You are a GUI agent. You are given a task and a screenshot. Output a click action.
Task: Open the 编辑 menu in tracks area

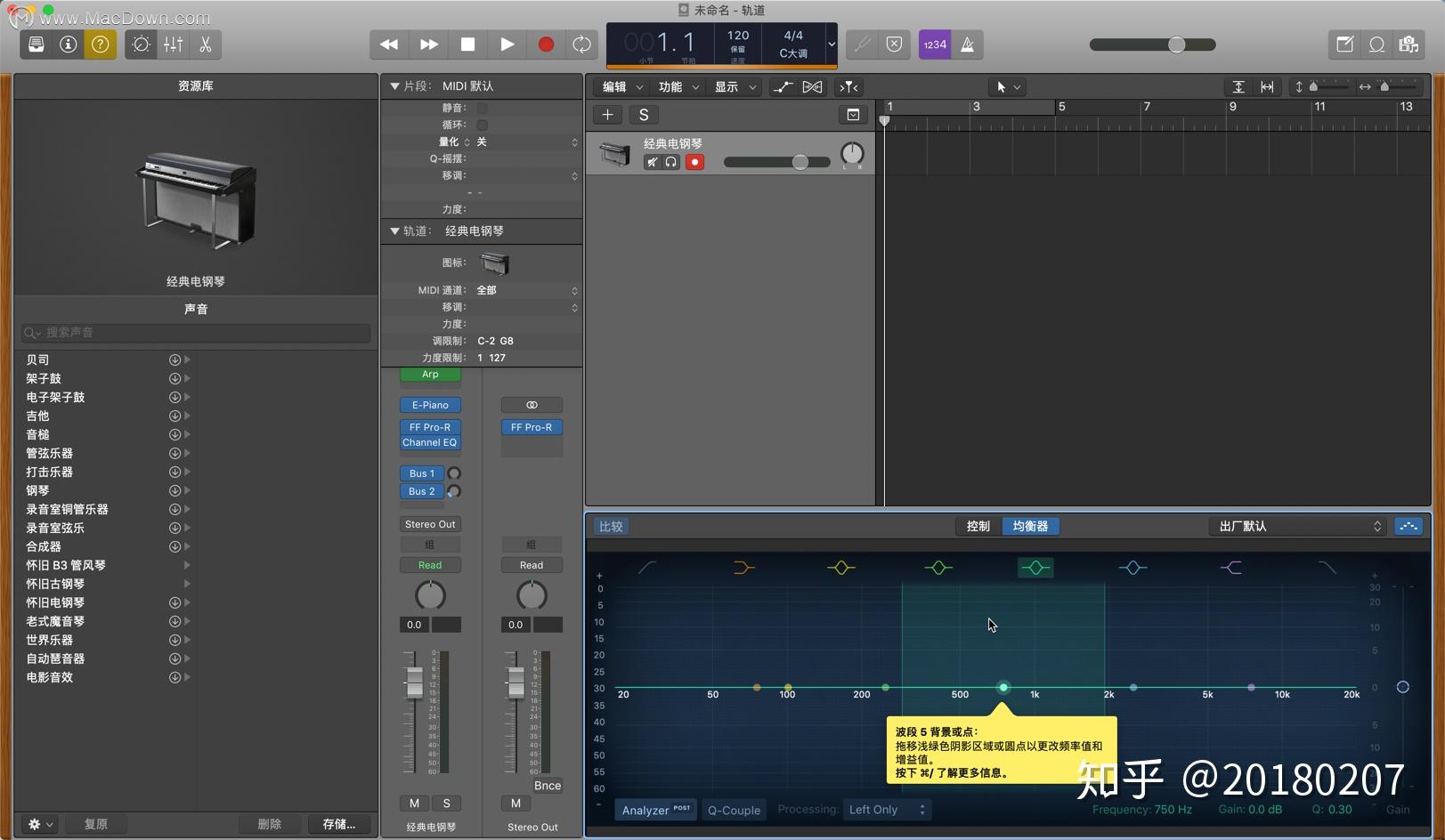[x=622, y=86]
